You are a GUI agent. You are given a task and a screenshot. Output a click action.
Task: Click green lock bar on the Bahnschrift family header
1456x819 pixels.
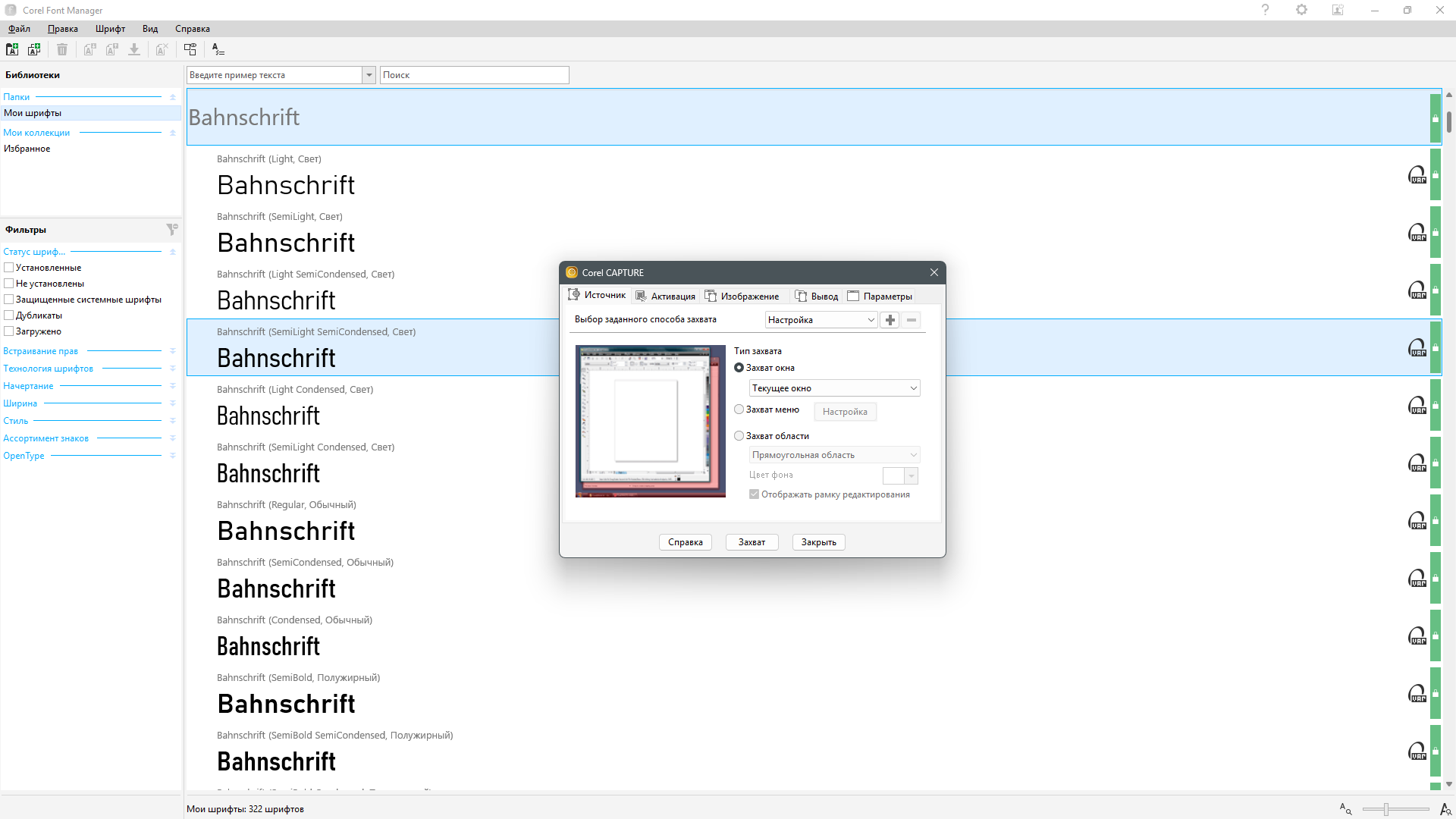(x=1436, y=118)
